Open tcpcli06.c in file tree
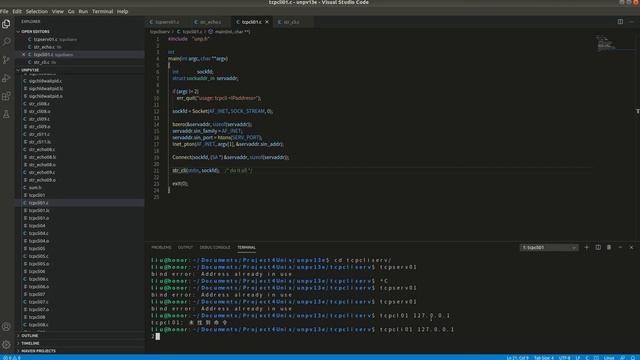The width and height of the screenshot is (640, 360). pos(80,279)
